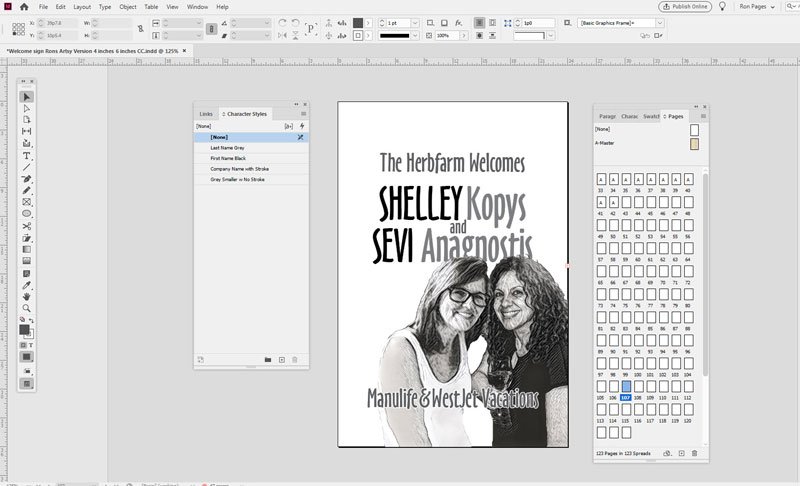Image resolution: width=800 pixels, height=486 pixels.
Task: Select the Pen tool
Action: (27, 179)
